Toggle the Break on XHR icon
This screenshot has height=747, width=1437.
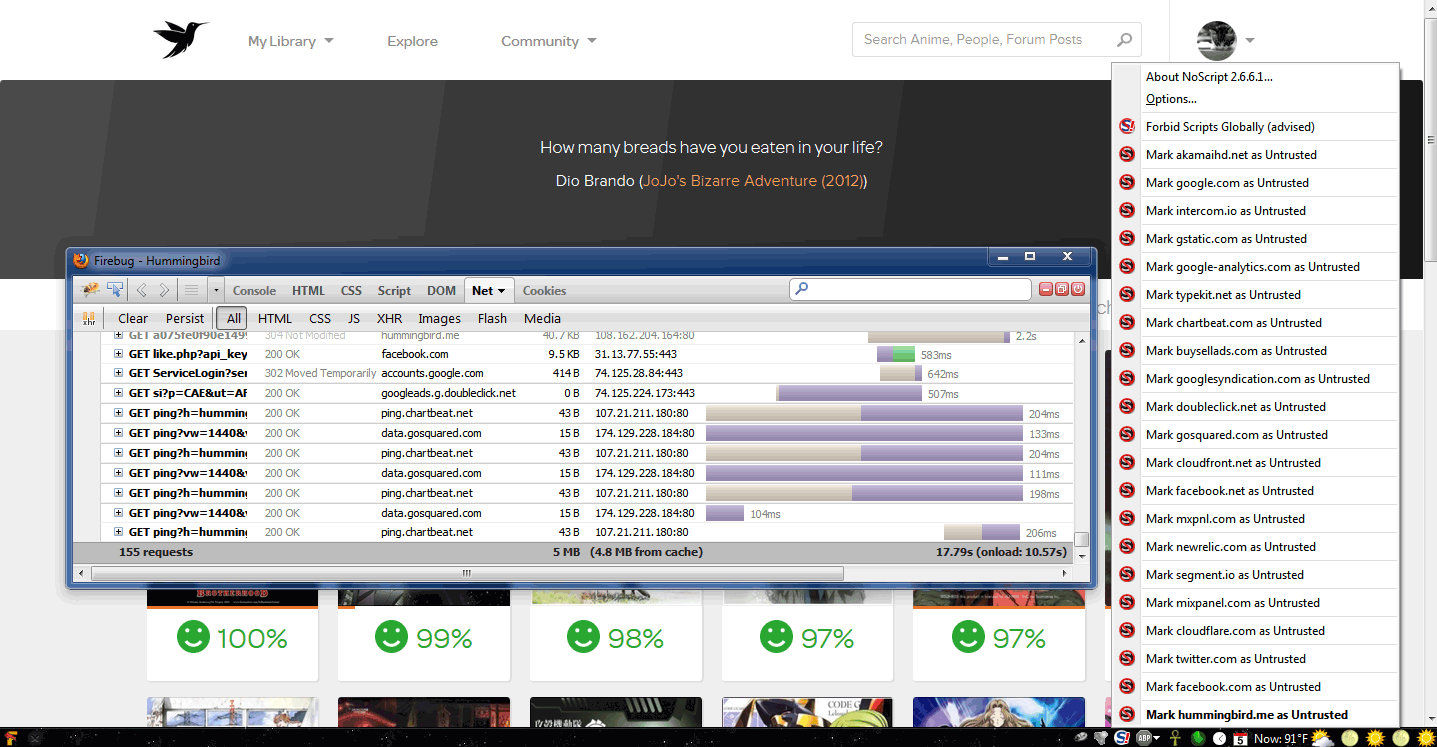(89, 318)
